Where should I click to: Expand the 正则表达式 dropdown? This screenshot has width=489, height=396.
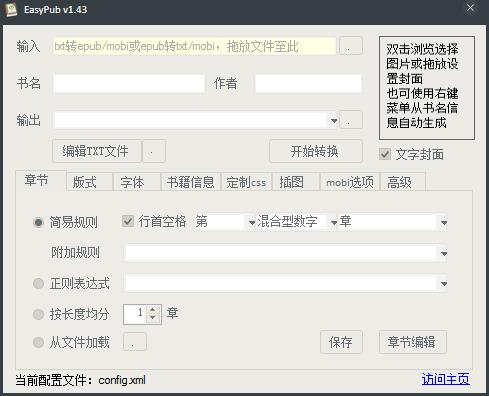pyautogui.click(x=444, y=284)
